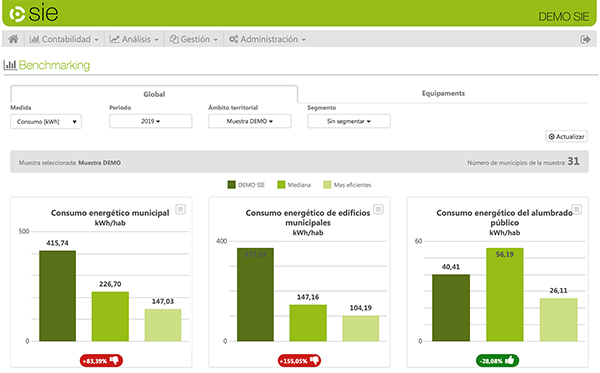
Task: Open chart menu for Consumo energético municipal
Action: point(181,209)
